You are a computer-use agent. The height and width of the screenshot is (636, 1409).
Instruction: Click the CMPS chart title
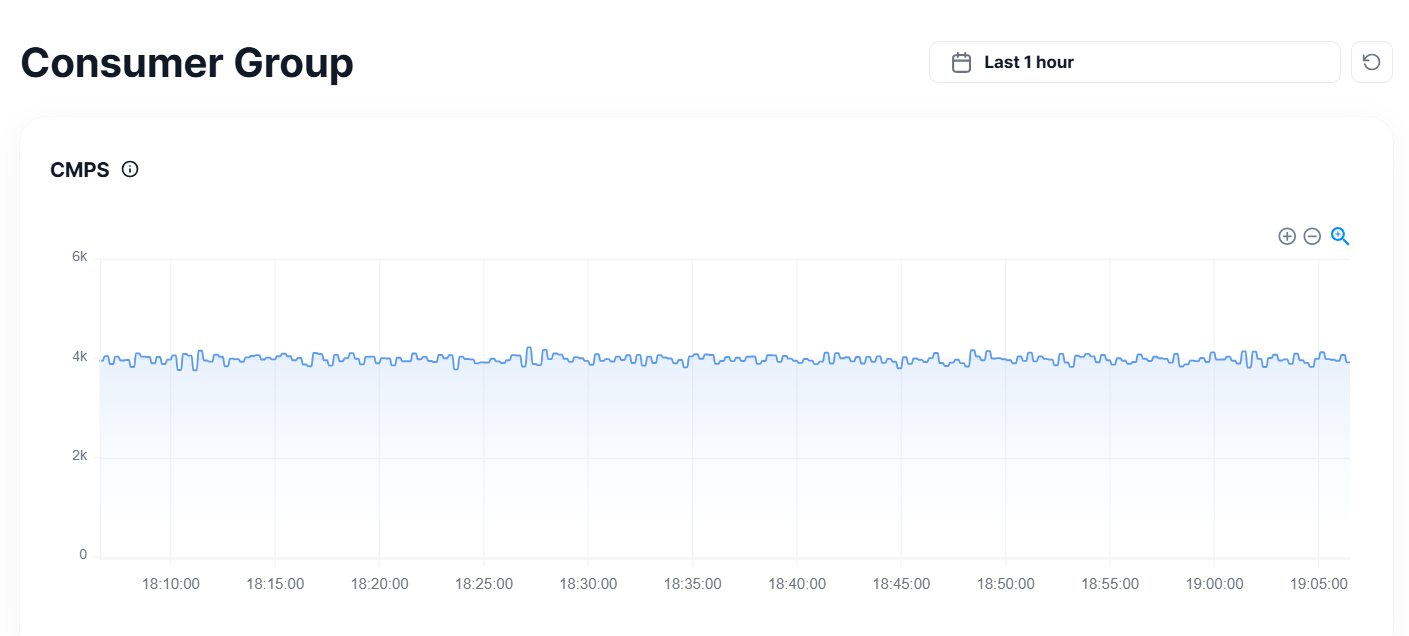pyautogui.click(x=80, y=170)
